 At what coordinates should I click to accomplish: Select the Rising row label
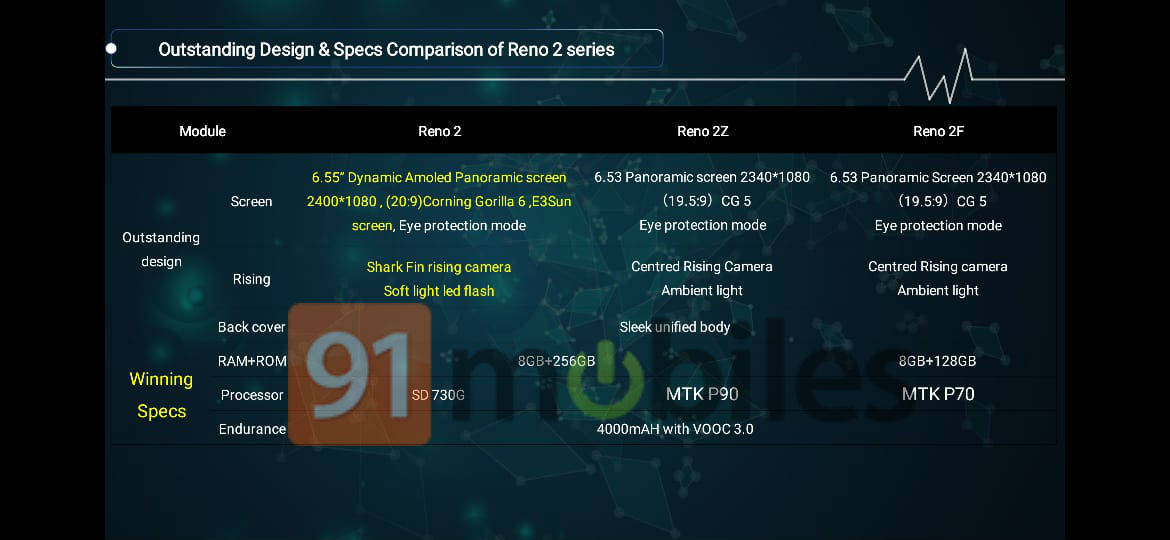(251, 279)
